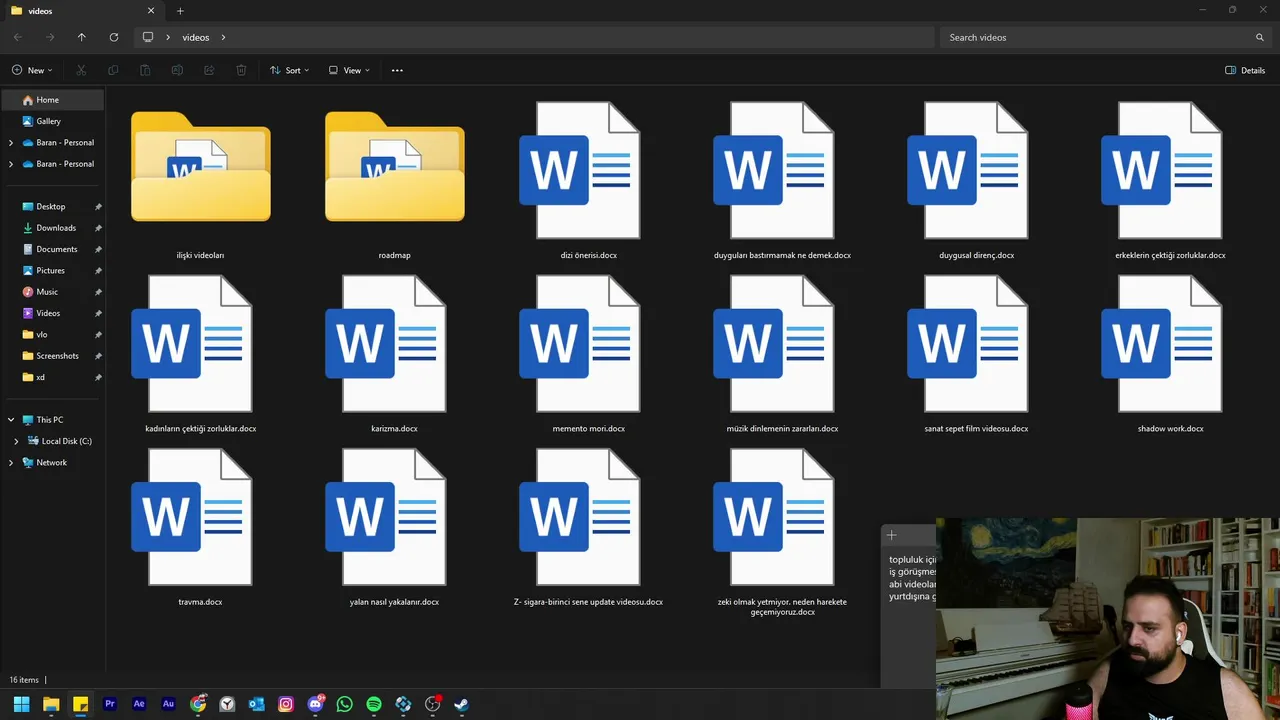1280x720 pixels.
Task: Unpin Pictures using its pin icon
Action: [x=98, y=271]
